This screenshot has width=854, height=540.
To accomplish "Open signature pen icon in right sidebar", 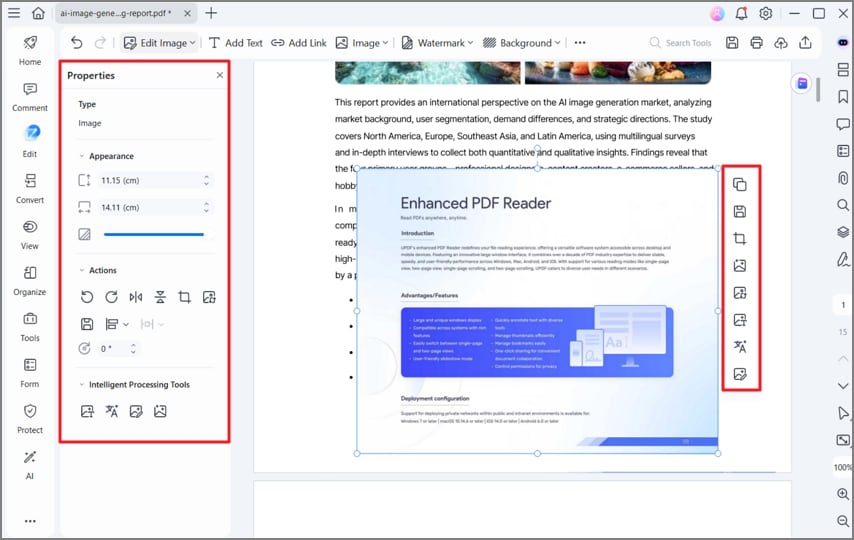I will click(x=843, y=259).
